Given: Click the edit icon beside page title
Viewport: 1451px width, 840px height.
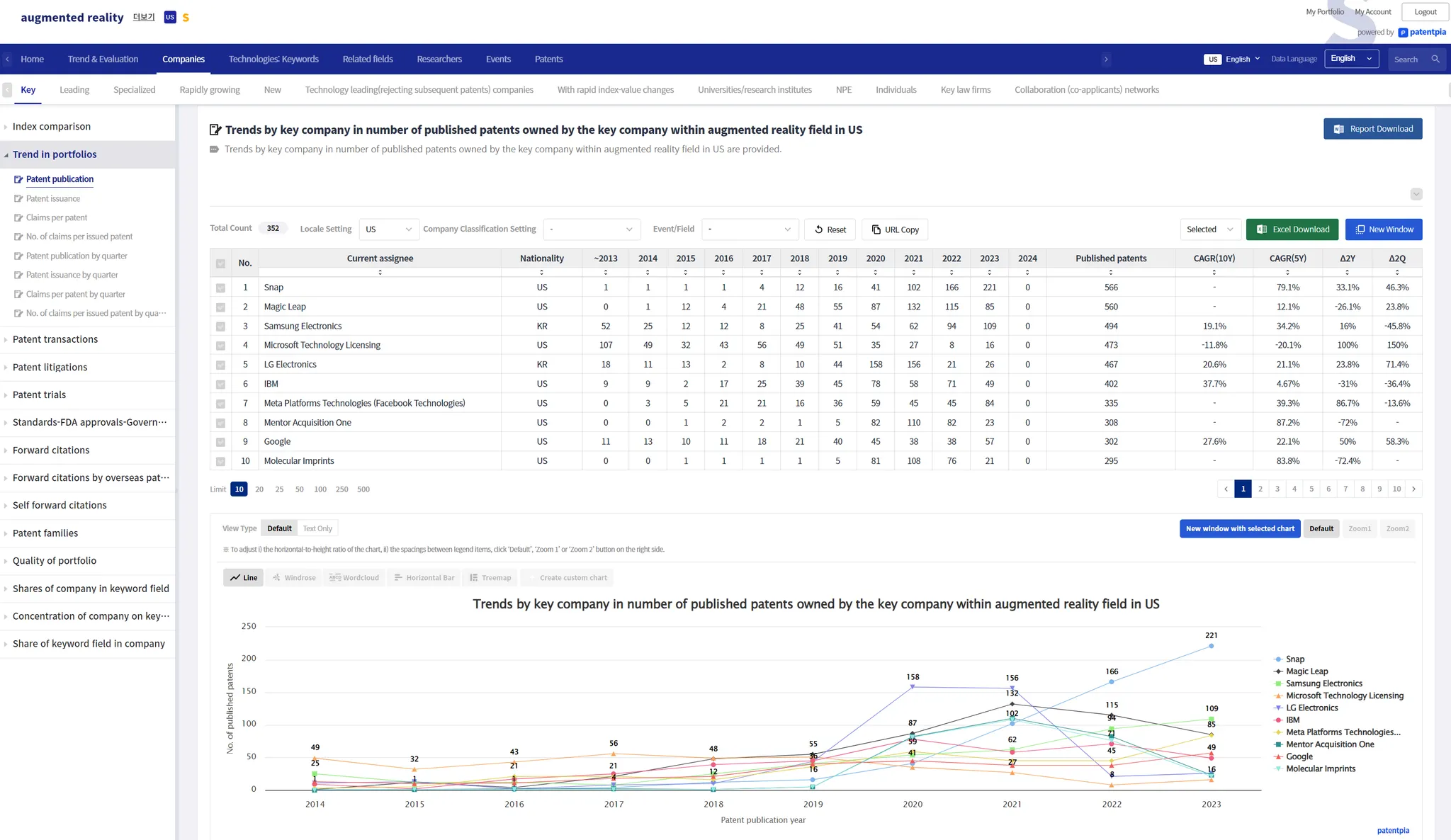Looking at the screenshot, I should [x=215, y=130].
